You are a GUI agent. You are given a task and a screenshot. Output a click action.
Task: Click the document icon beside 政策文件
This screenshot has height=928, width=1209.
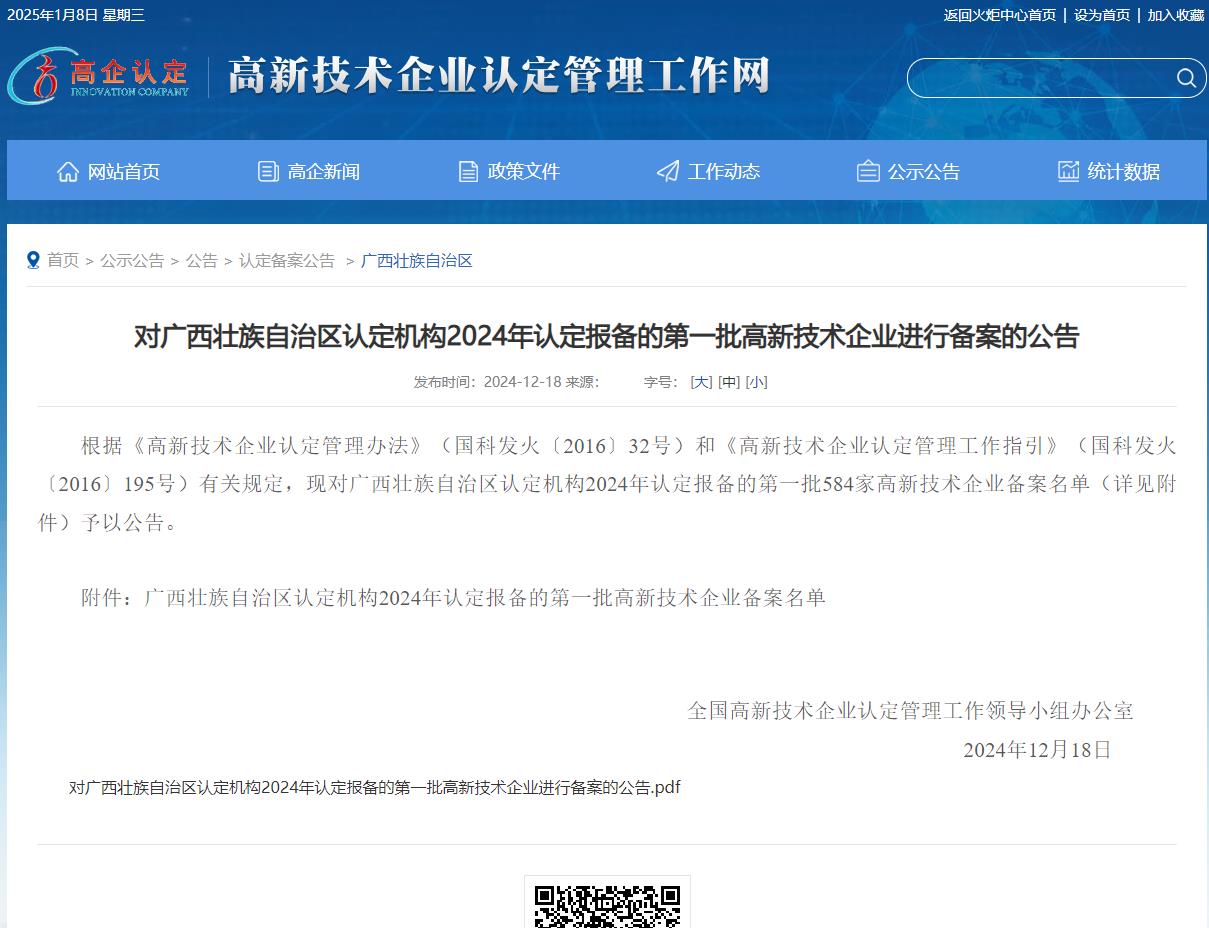coord(468,172)
